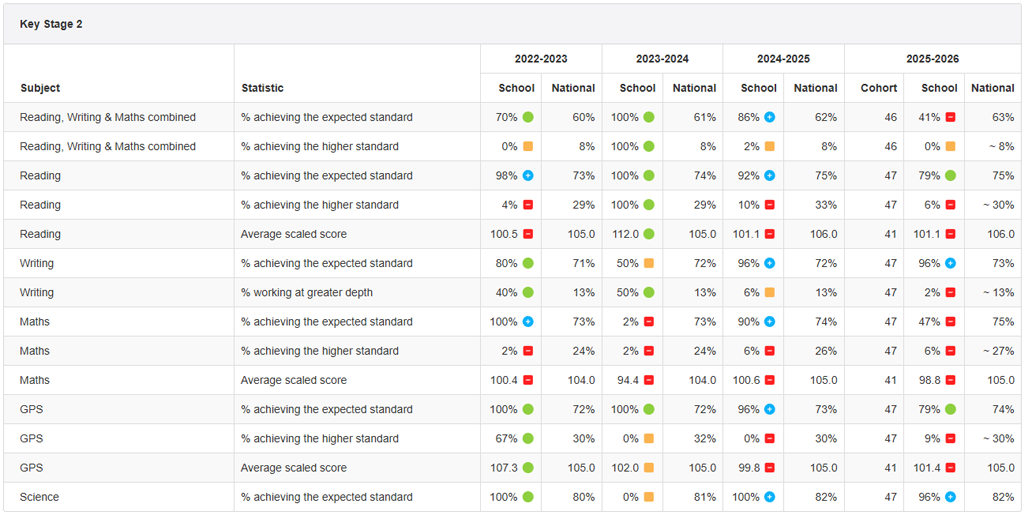
Task: Click the Statistic column header
Action: click(x=263, y=88)
